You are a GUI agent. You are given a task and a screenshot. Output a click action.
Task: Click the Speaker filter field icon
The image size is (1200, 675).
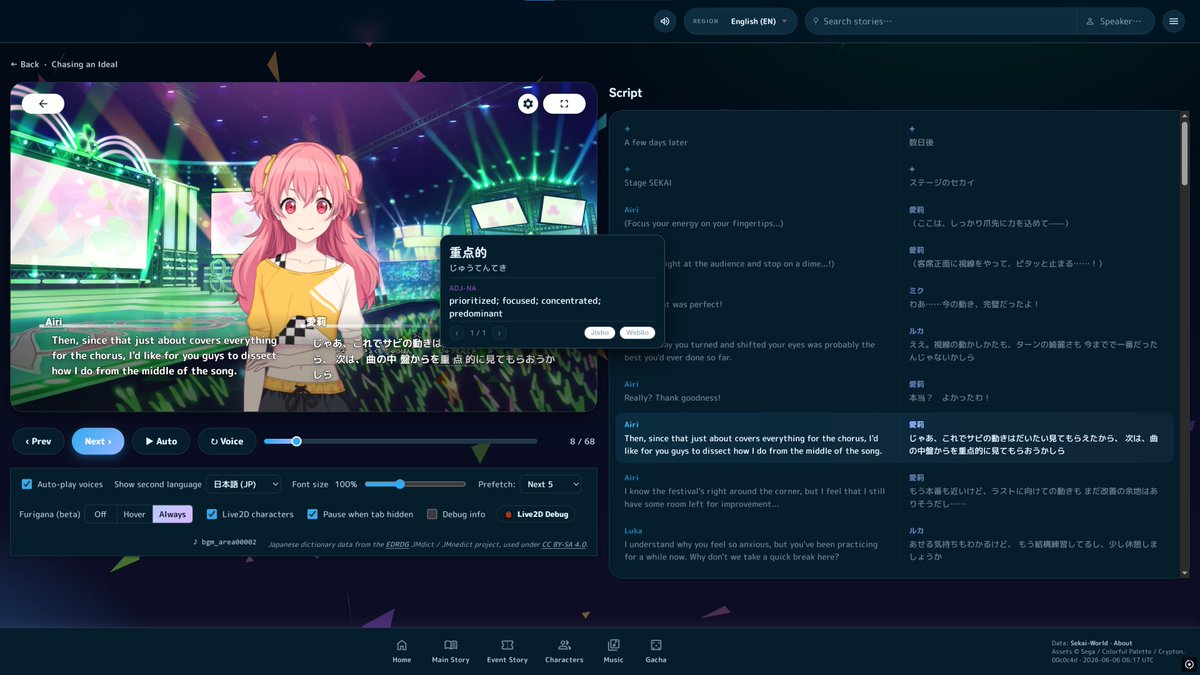[1089, 21]
